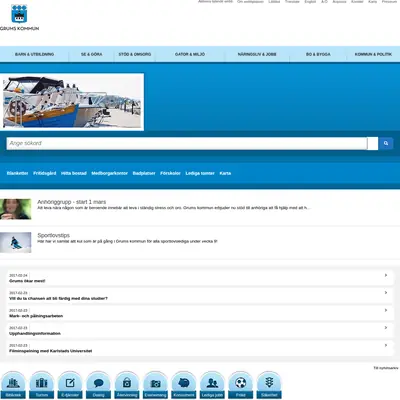Click the Translate link in top bar
400x400 pixels.
(292, 2)
